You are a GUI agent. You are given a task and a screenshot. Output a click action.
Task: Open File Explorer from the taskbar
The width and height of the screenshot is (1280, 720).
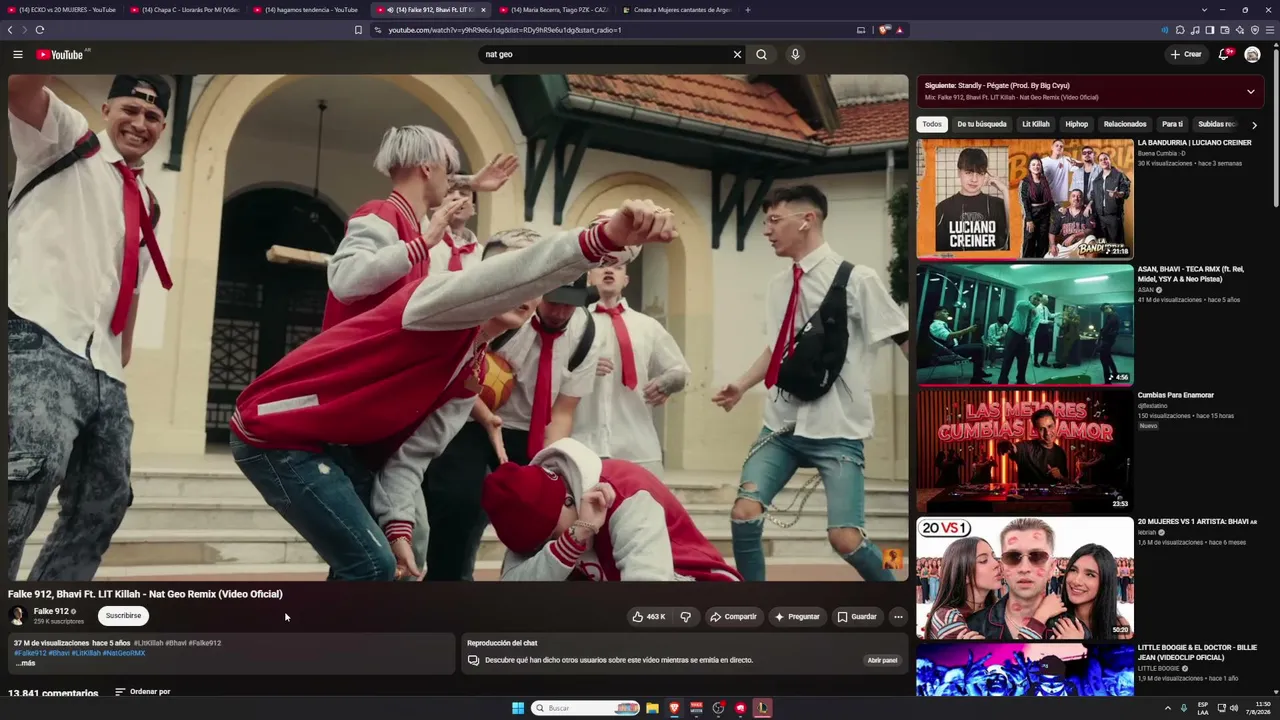pyautogui.click(x=652, y=708)
